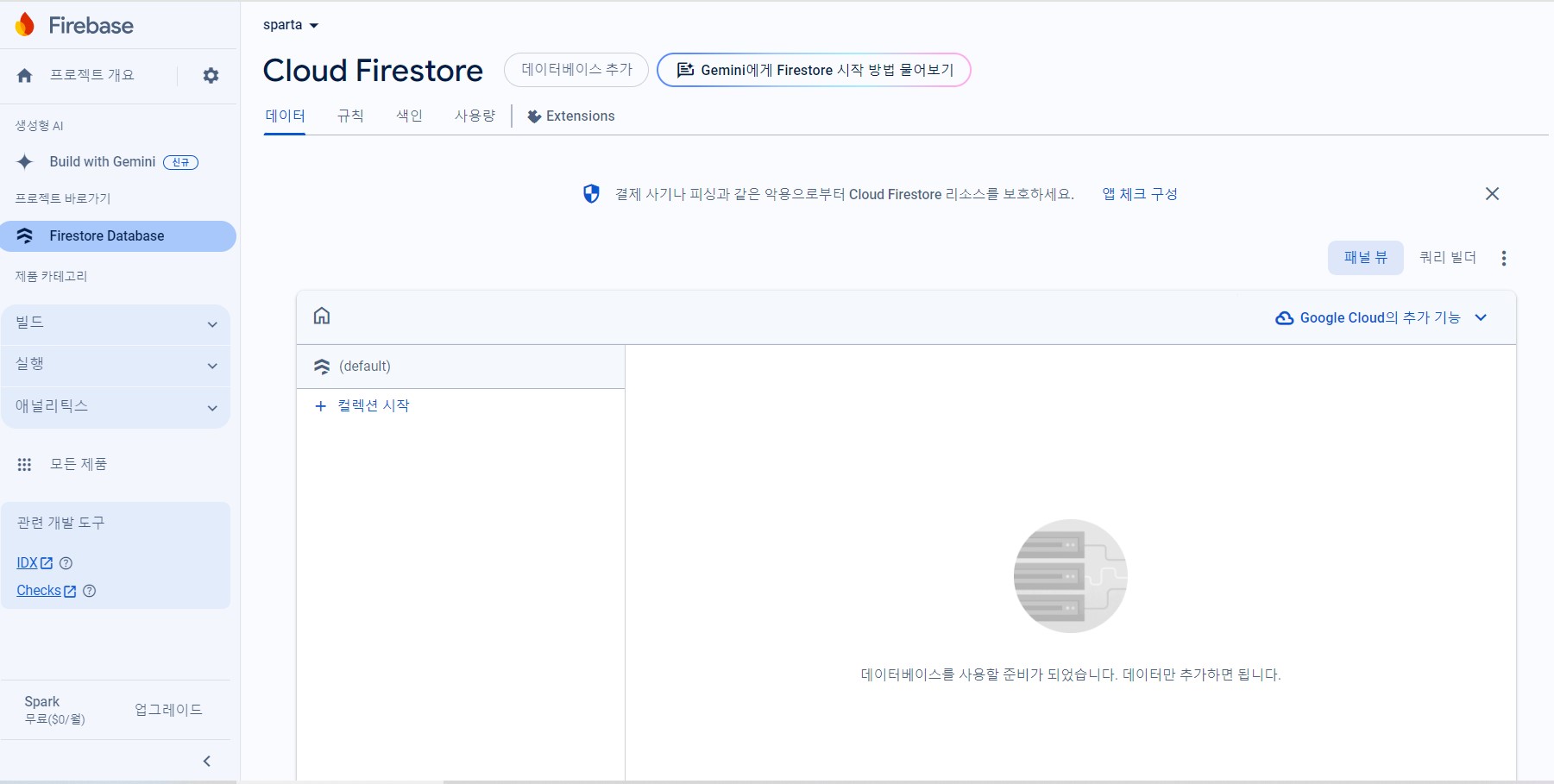Open the sparta project selector dropdown

click(291, 25)
